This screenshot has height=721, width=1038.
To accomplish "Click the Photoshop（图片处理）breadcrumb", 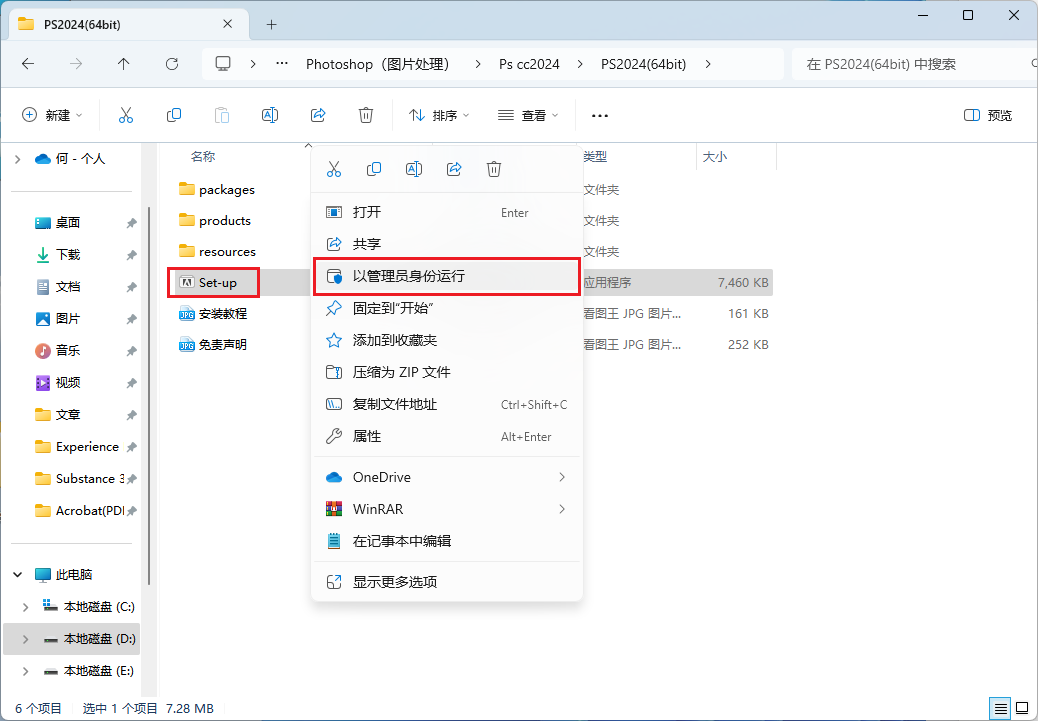I will tap(380, 64).
